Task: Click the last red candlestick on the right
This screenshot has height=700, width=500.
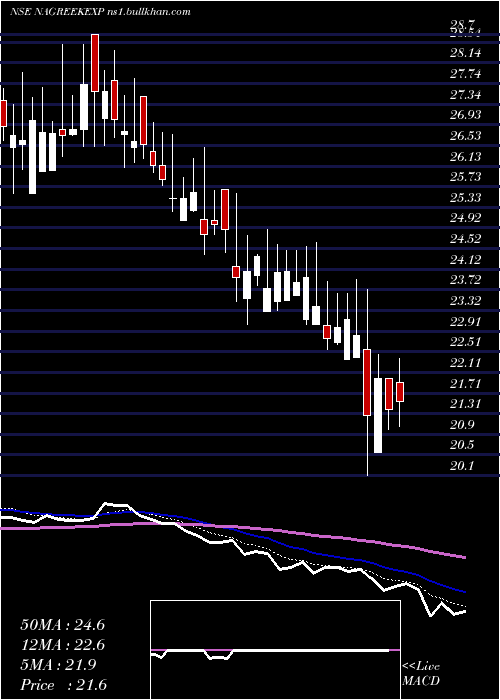Action: [x=400, y=392]
